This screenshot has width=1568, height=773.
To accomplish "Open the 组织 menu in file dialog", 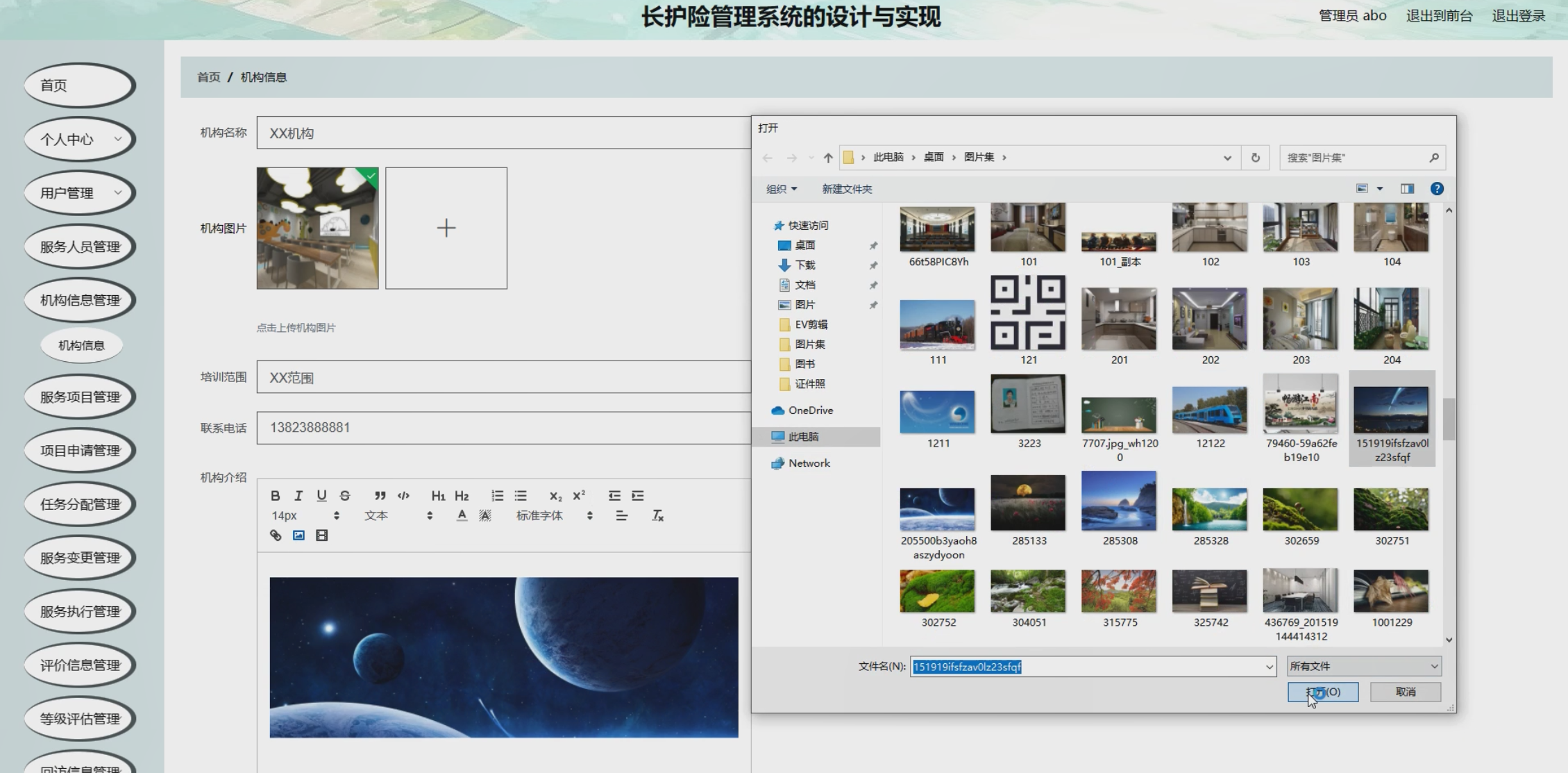I will pyautogui.click(x=781, y=189).
